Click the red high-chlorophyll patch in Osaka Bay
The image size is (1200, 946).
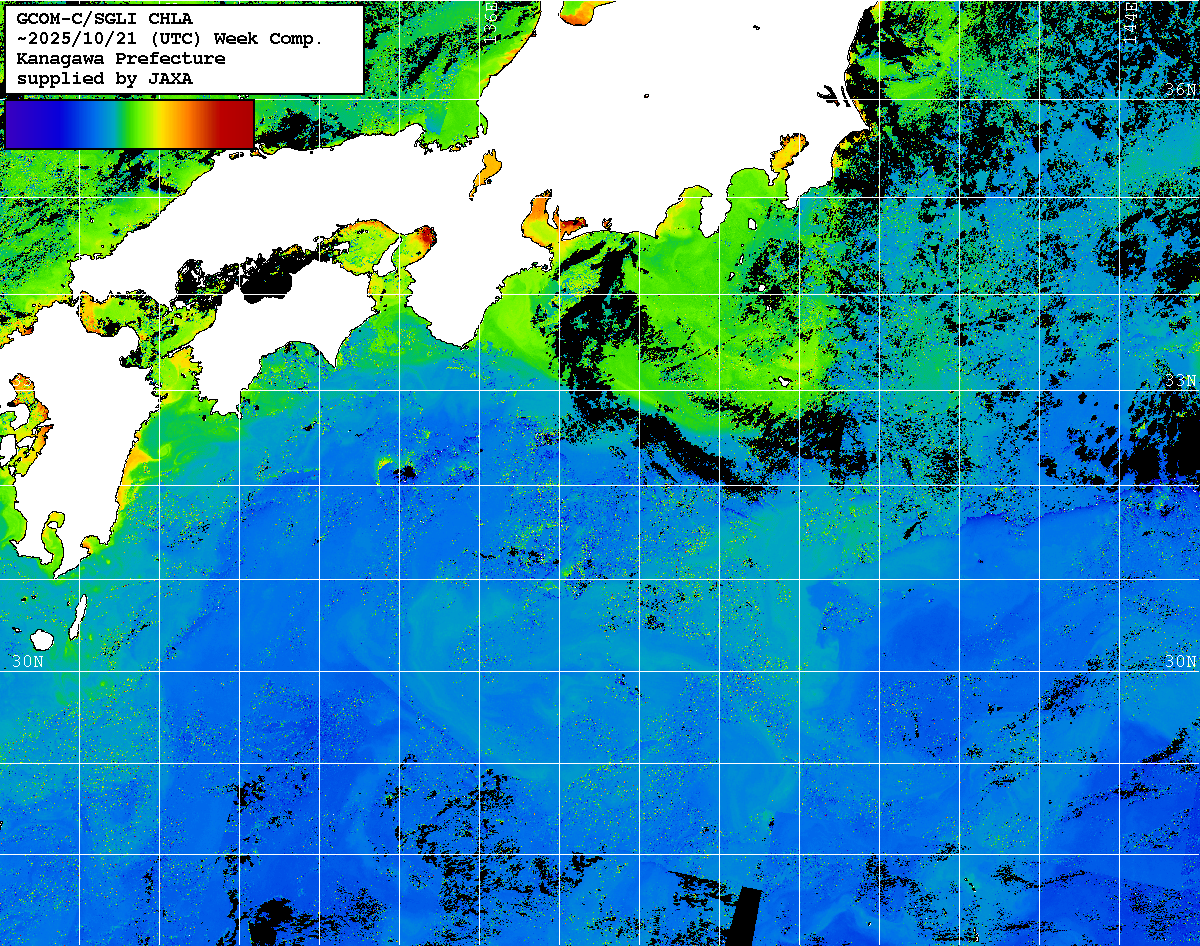[x=427, y=237]
